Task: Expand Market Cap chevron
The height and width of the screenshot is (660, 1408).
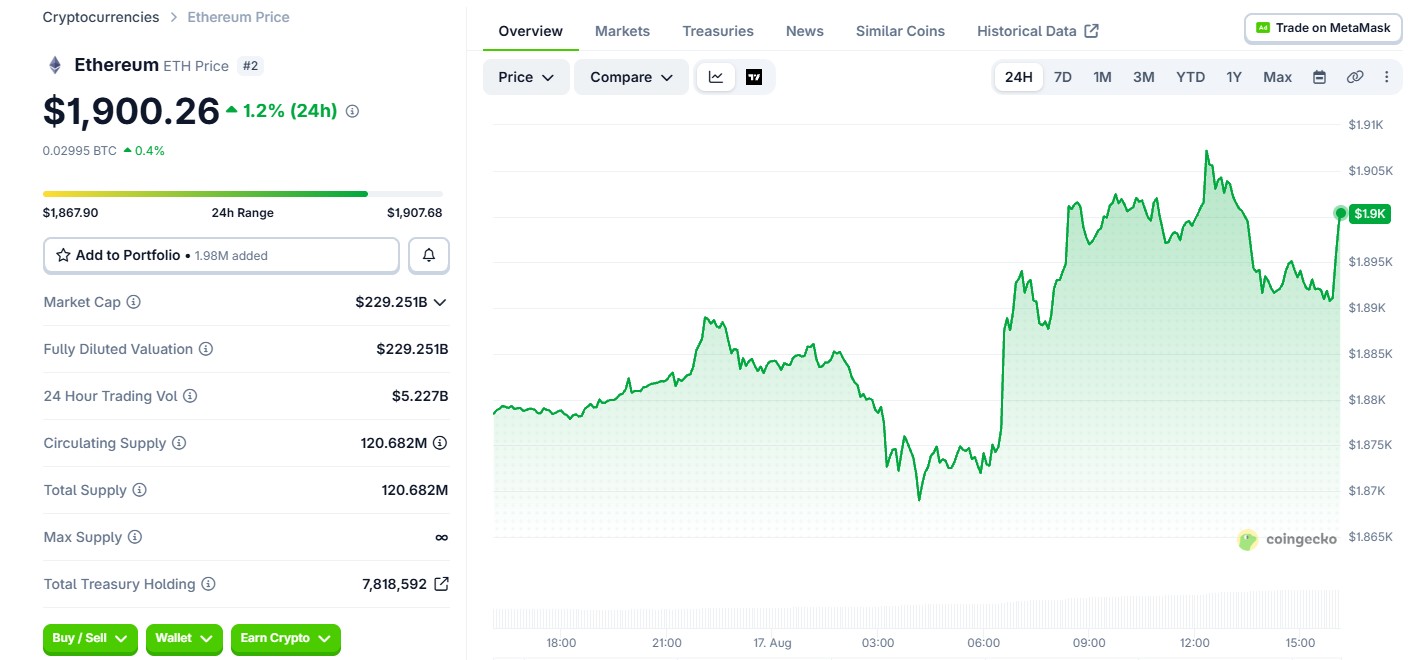Action: (x=439, y=302)
